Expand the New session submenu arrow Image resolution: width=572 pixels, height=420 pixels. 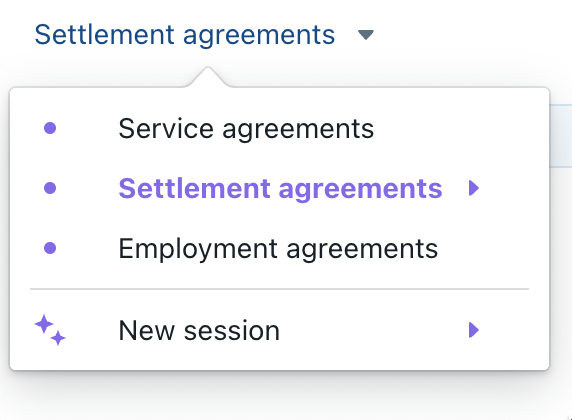(474, 330)
